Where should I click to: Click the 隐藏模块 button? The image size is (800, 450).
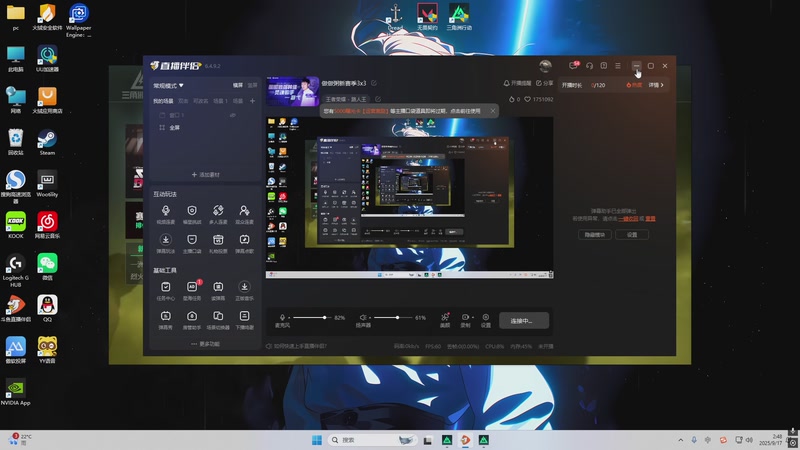[595, 235]
